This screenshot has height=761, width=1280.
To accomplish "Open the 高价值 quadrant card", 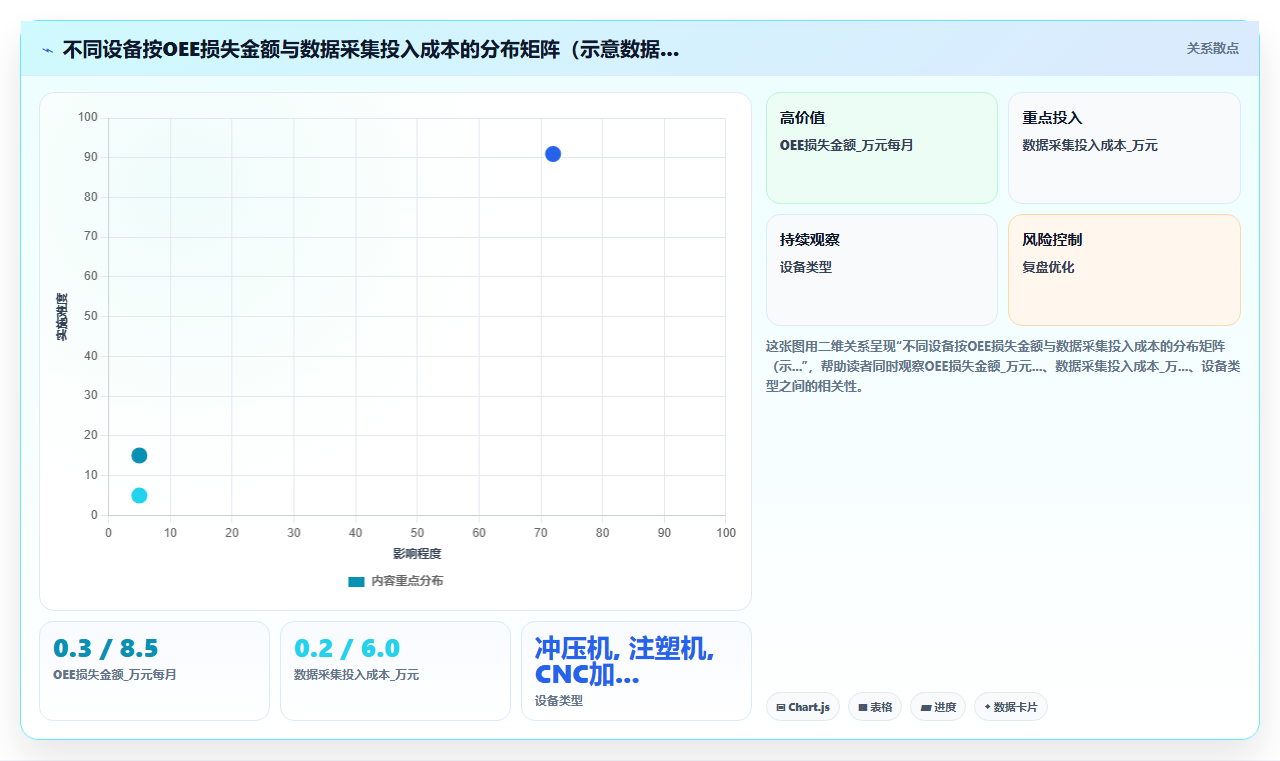I will [x=882, y=148].
